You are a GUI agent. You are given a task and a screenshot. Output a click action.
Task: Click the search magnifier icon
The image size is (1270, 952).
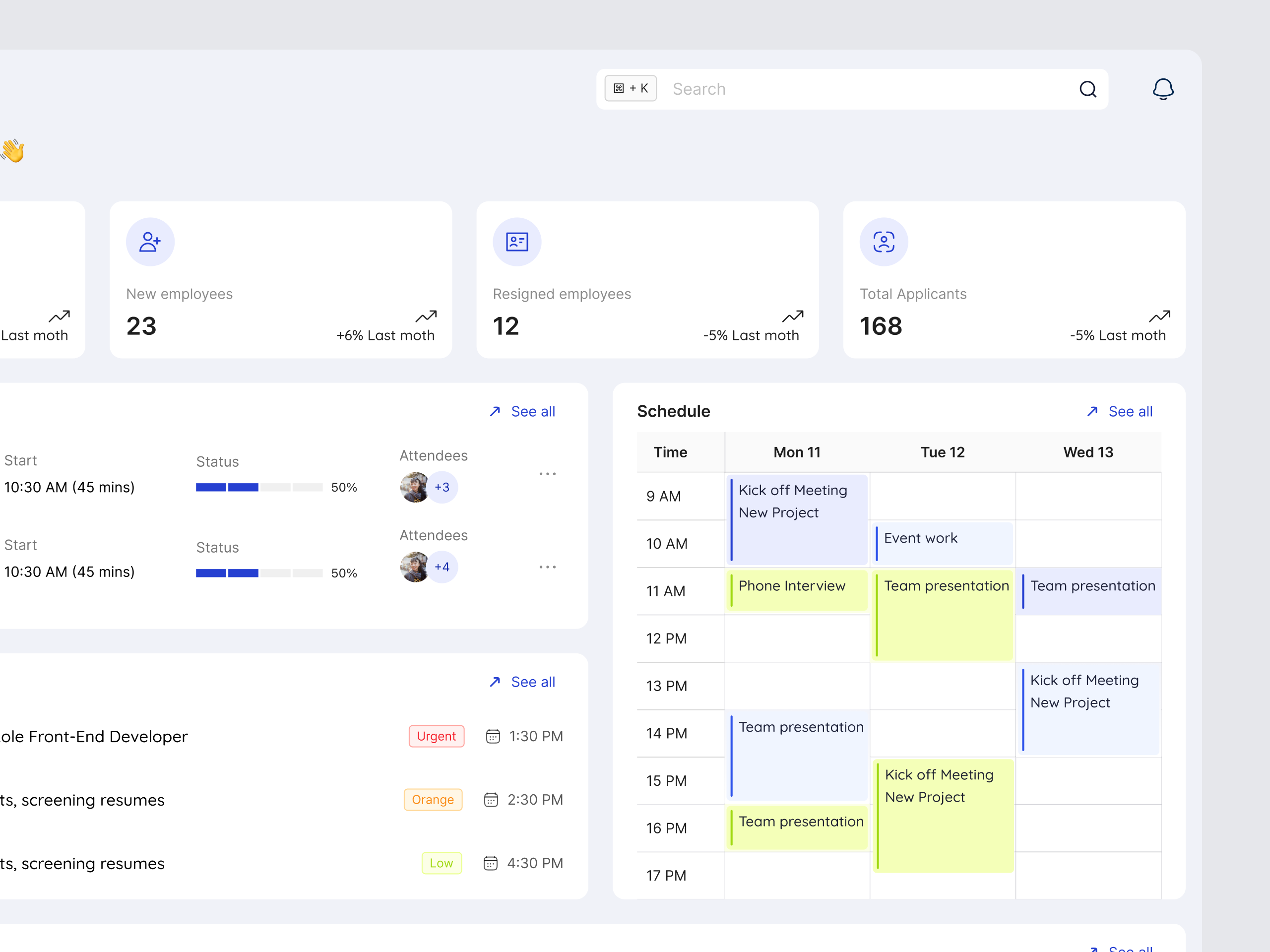(1088, 89)
